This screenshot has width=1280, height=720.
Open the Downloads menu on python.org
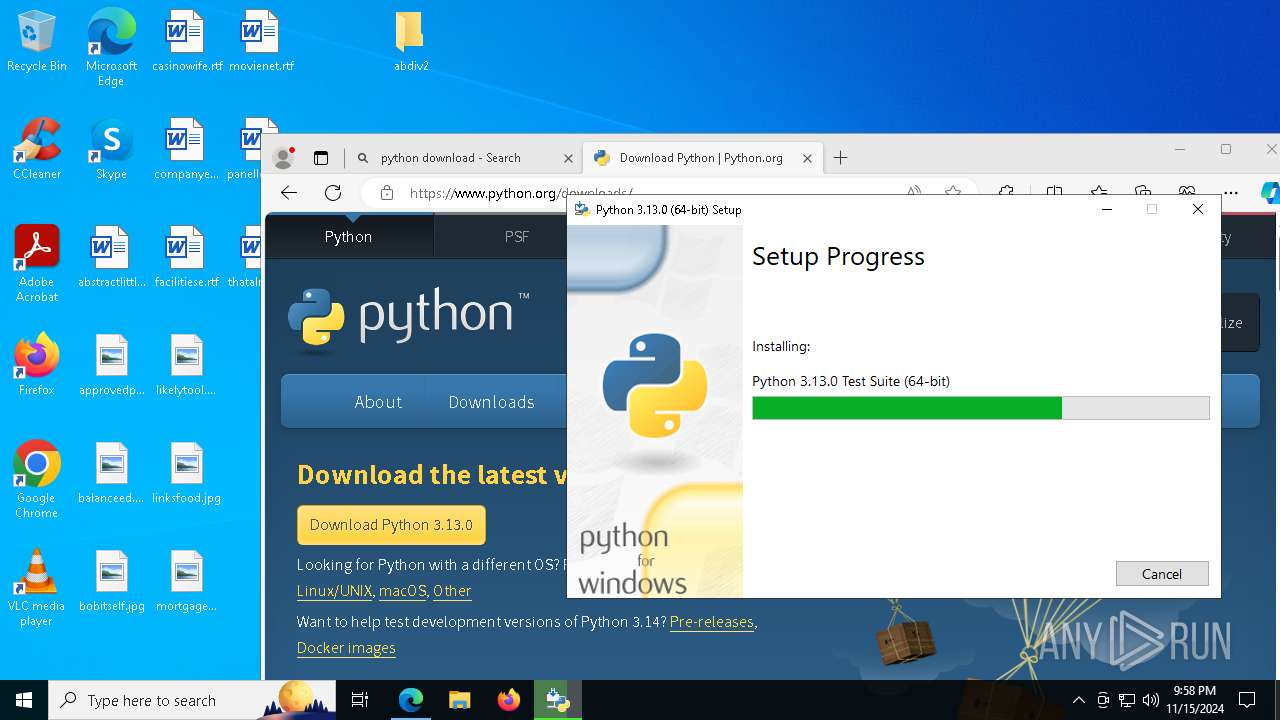pos(491,402)
